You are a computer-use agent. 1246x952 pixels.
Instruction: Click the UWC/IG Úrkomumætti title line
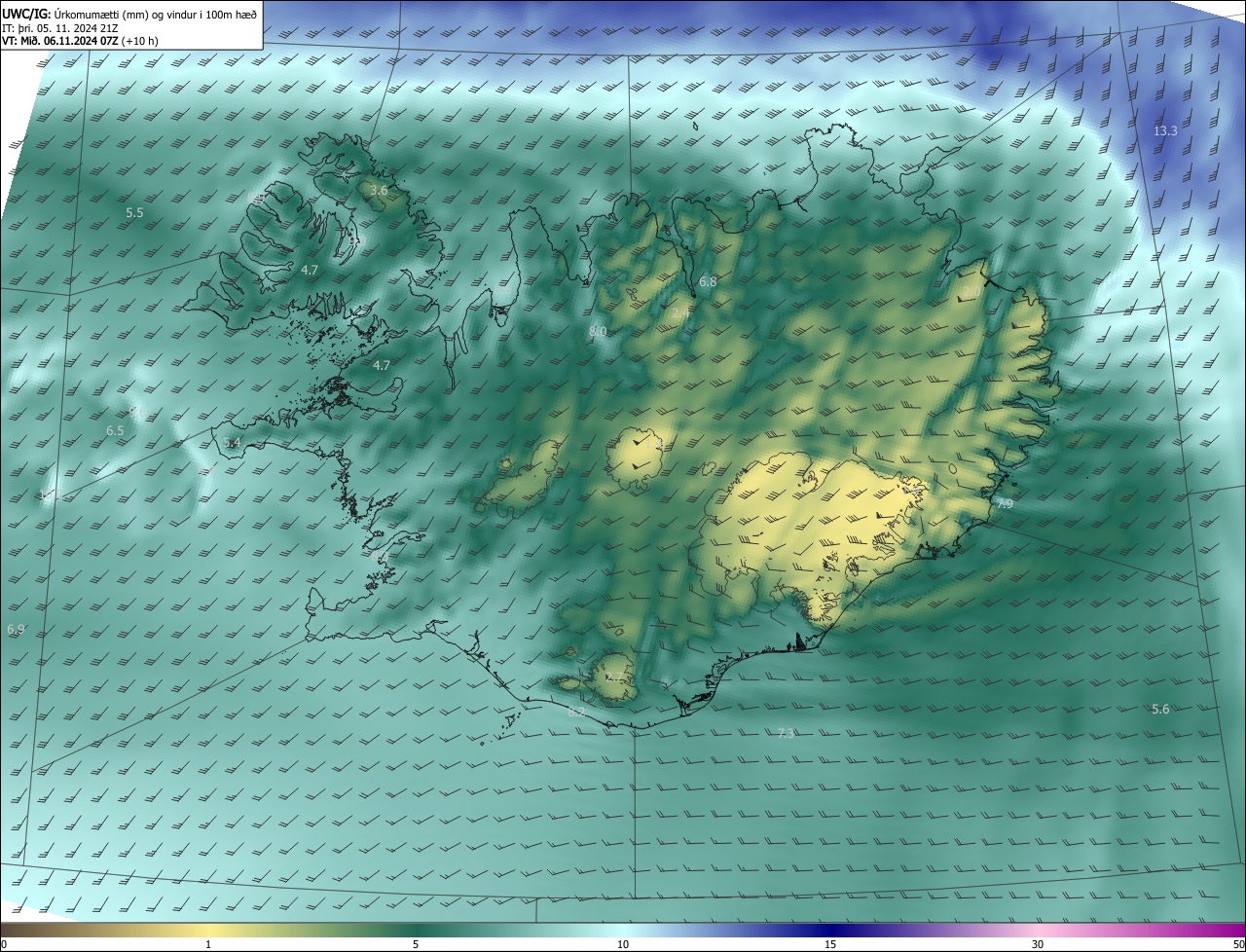coord(129,13)
